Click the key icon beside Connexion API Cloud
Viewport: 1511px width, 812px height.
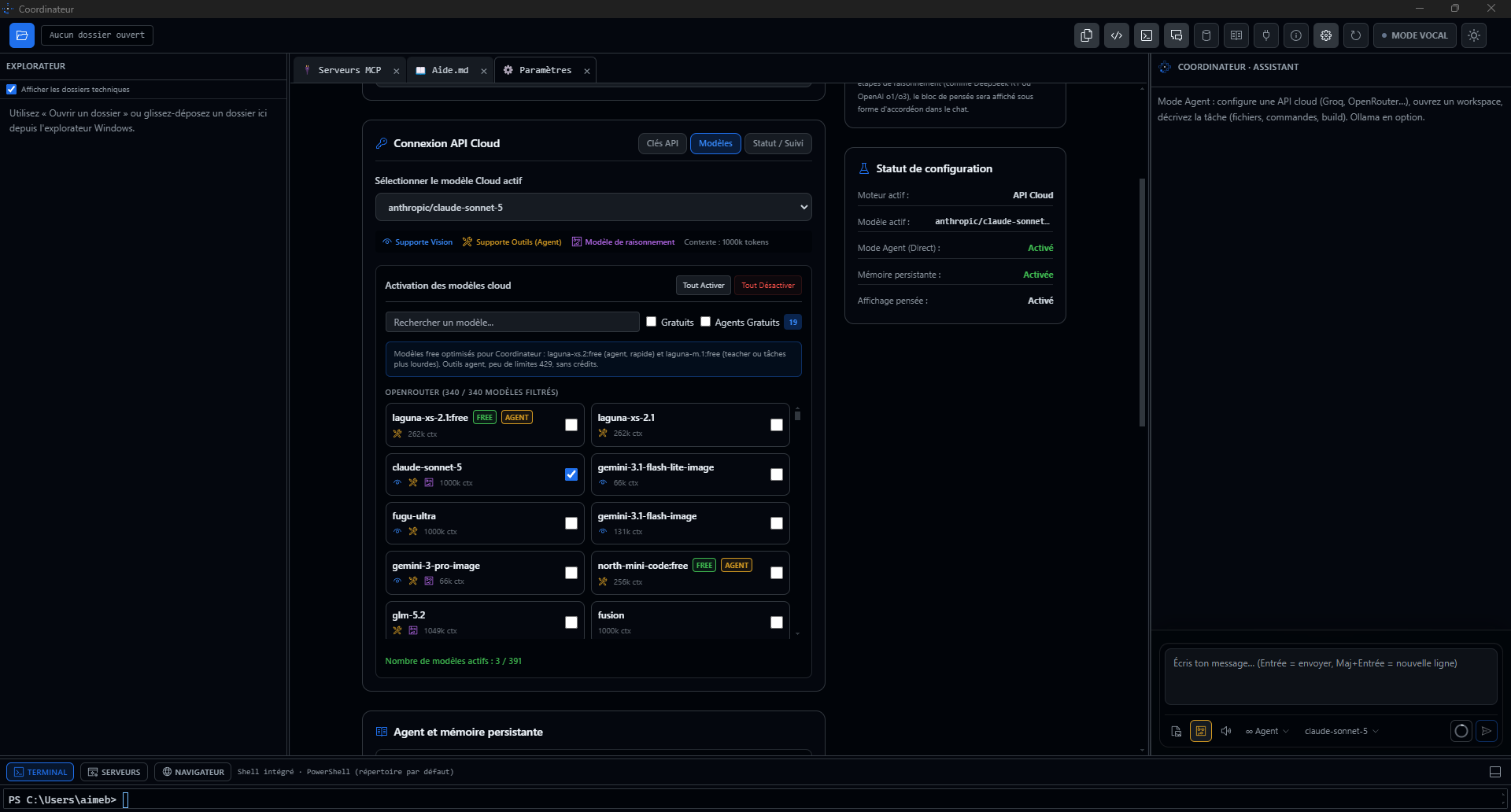(382, 143)
